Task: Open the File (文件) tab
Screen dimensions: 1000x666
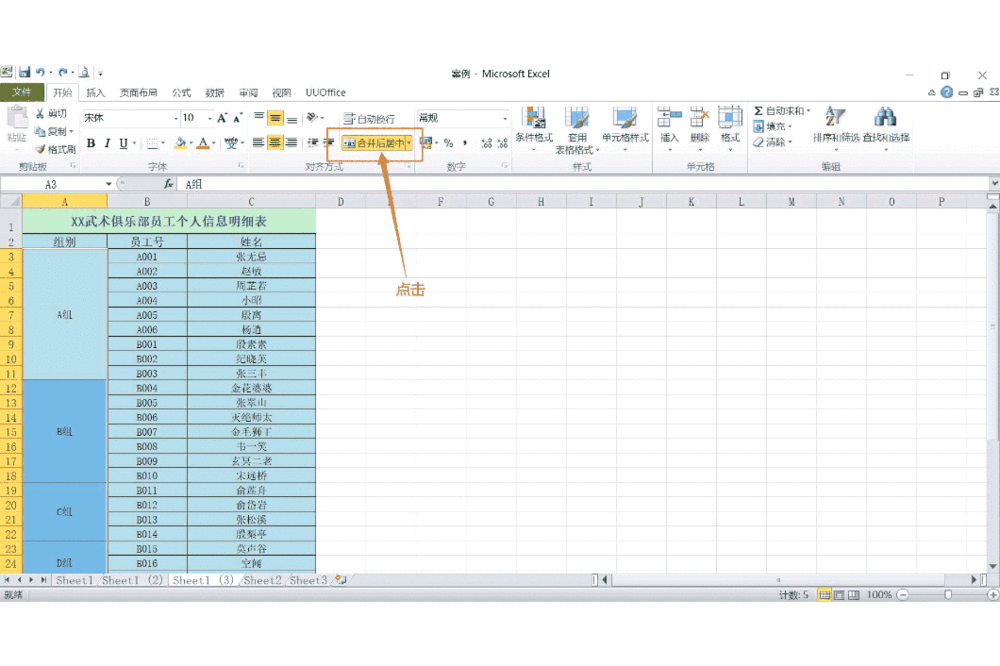Action: pyautogui.click(x=22, y=92)
